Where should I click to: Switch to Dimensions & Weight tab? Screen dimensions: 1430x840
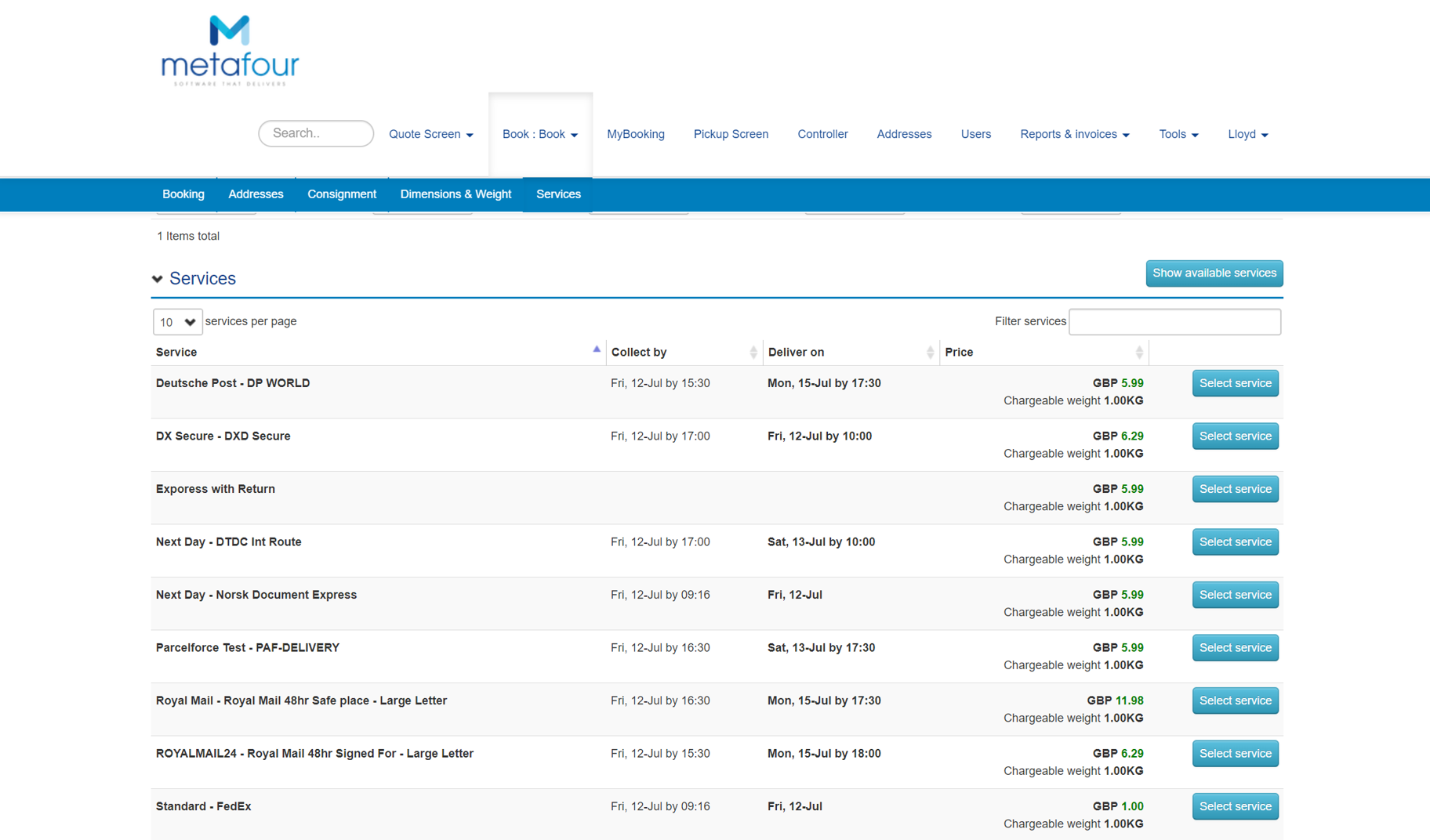click(x=455, y=194)
